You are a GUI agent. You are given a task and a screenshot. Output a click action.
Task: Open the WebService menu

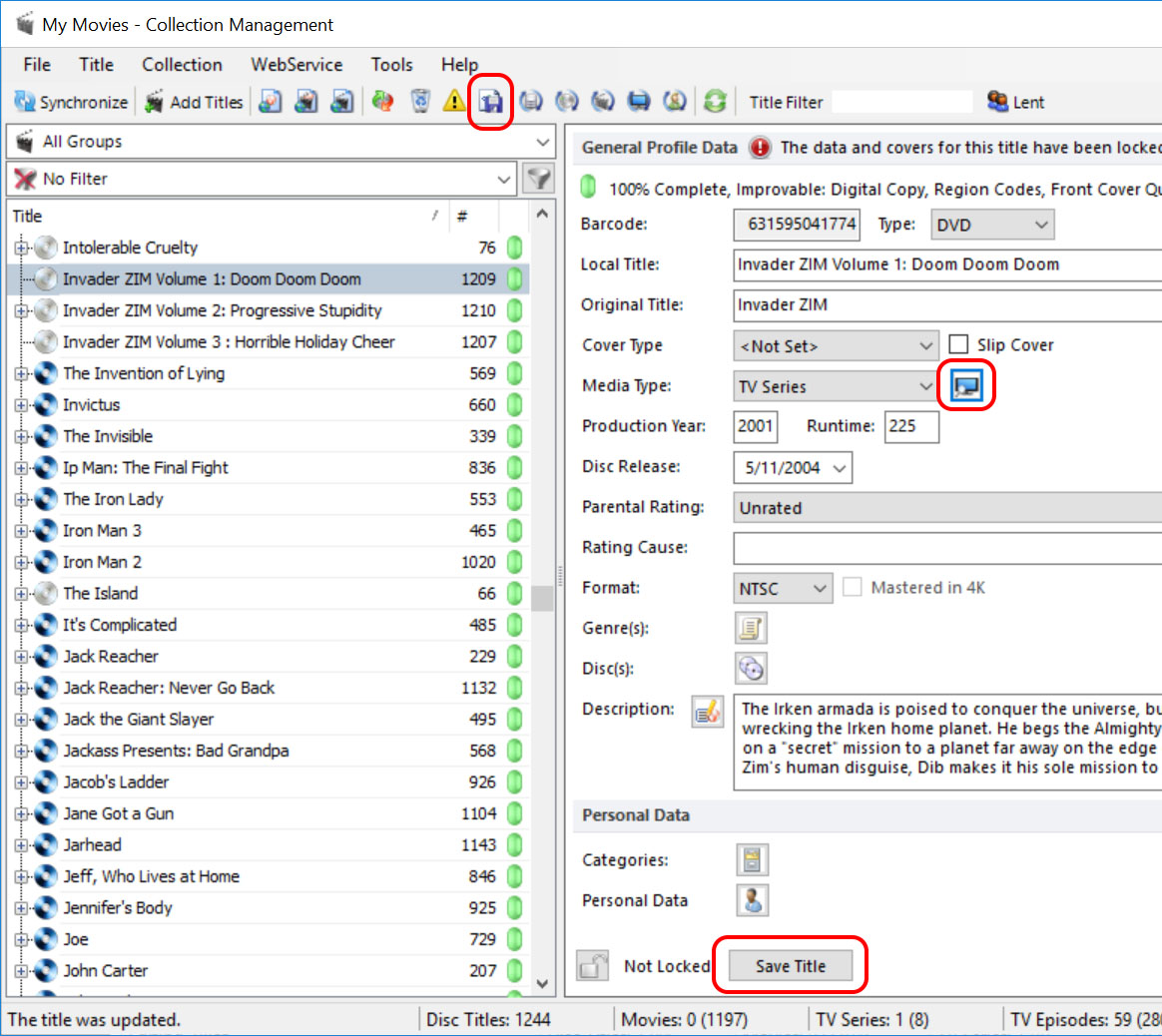pos(296,65)
